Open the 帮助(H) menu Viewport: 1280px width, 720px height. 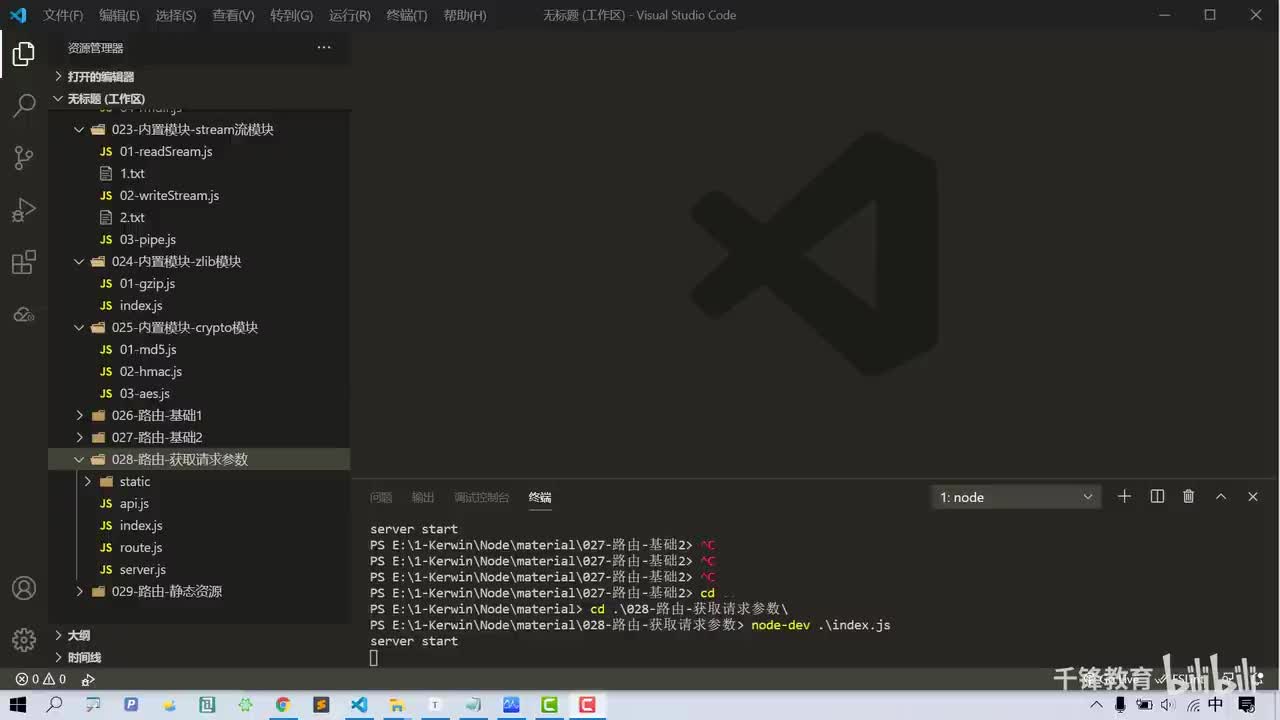pyautogui.click(x=464, y=15)
